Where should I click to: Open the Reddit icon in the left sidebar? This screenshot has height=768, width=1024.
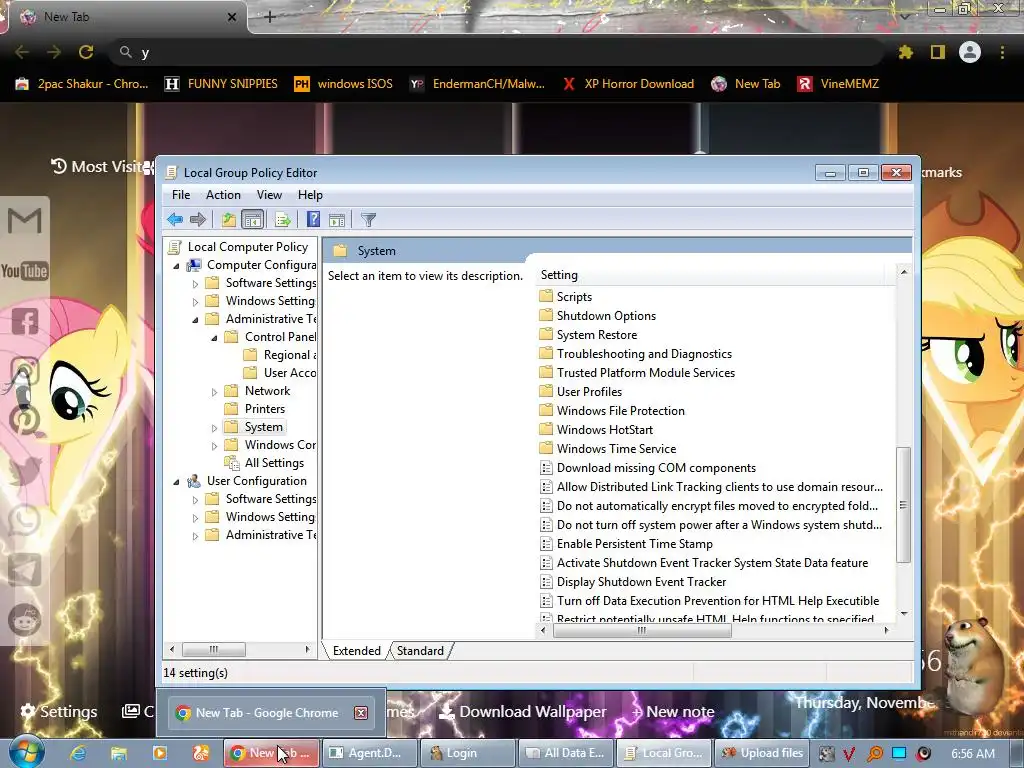[x=25, y=619]
